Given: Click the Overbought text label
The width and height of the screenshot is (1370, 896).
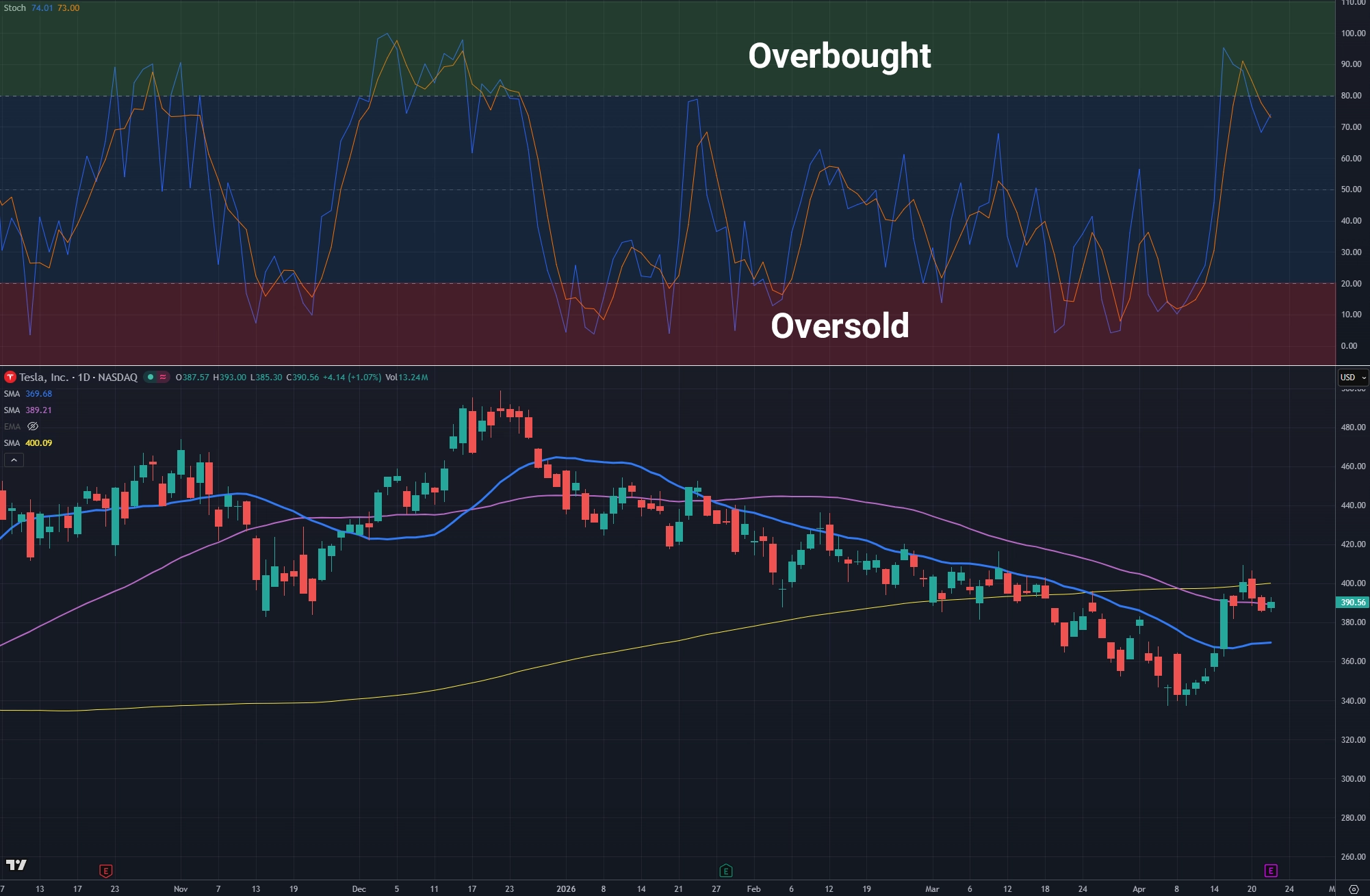Looking at the screenshot, I should 839,56.
